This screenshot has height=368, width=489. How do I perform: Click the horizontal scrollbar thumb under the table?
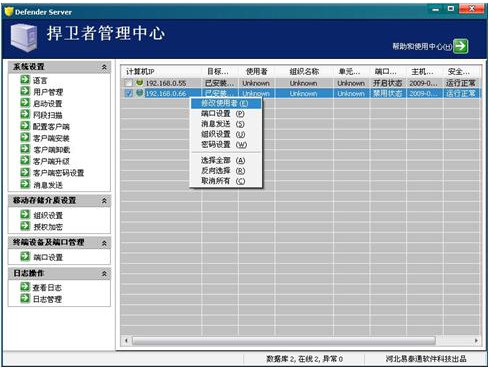pyautogui.click(x=284, y=340)
